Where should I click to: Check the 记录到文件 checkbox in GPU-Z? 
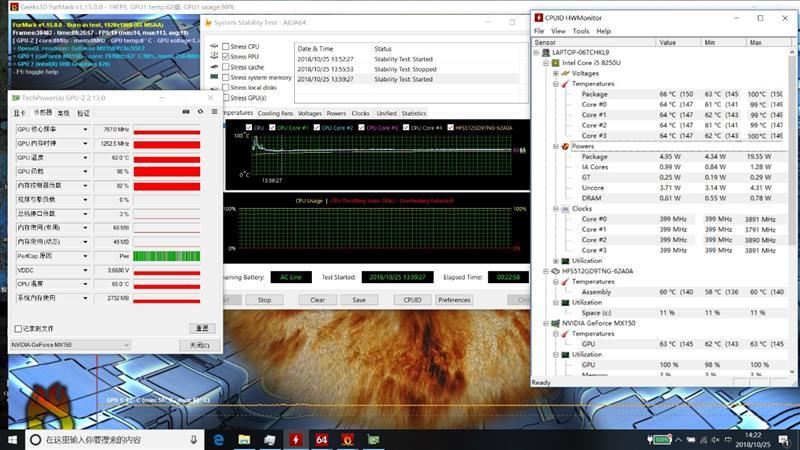click(18, 329)
